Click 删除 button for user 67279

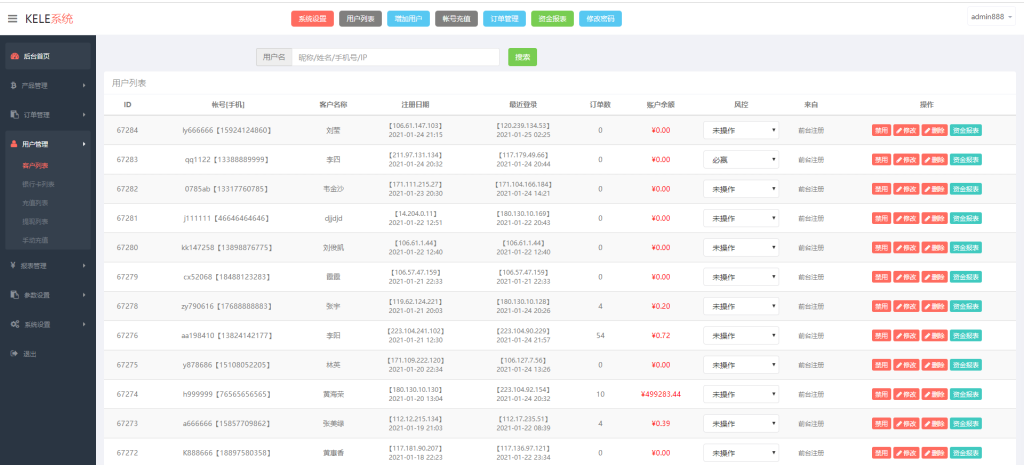(934, 277)
